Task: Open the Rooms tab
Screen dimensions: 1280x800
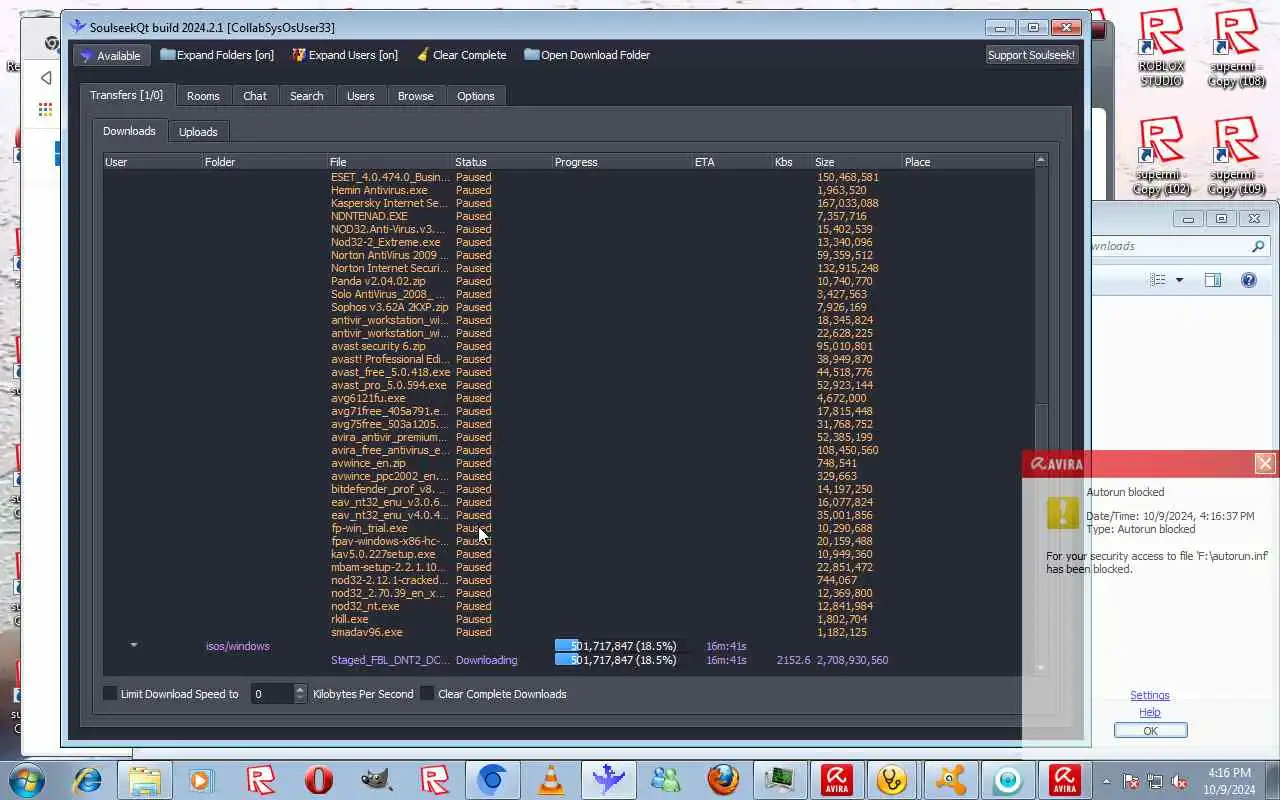Action: point(203,96)
